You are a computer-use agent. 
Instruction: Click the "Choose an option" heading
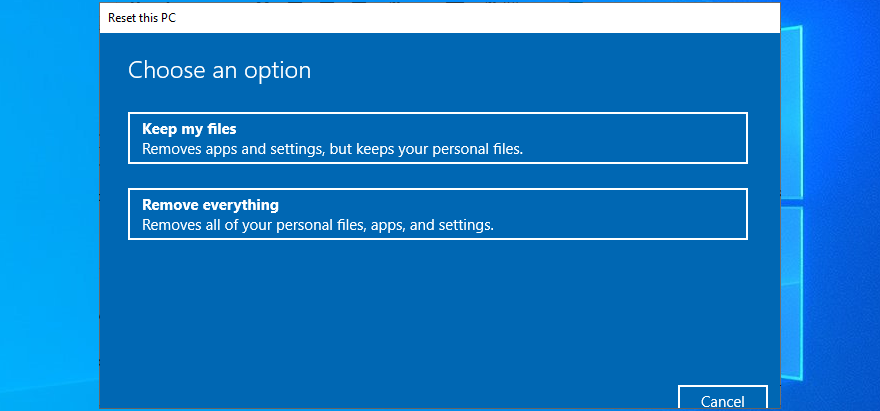coord(219,71)
